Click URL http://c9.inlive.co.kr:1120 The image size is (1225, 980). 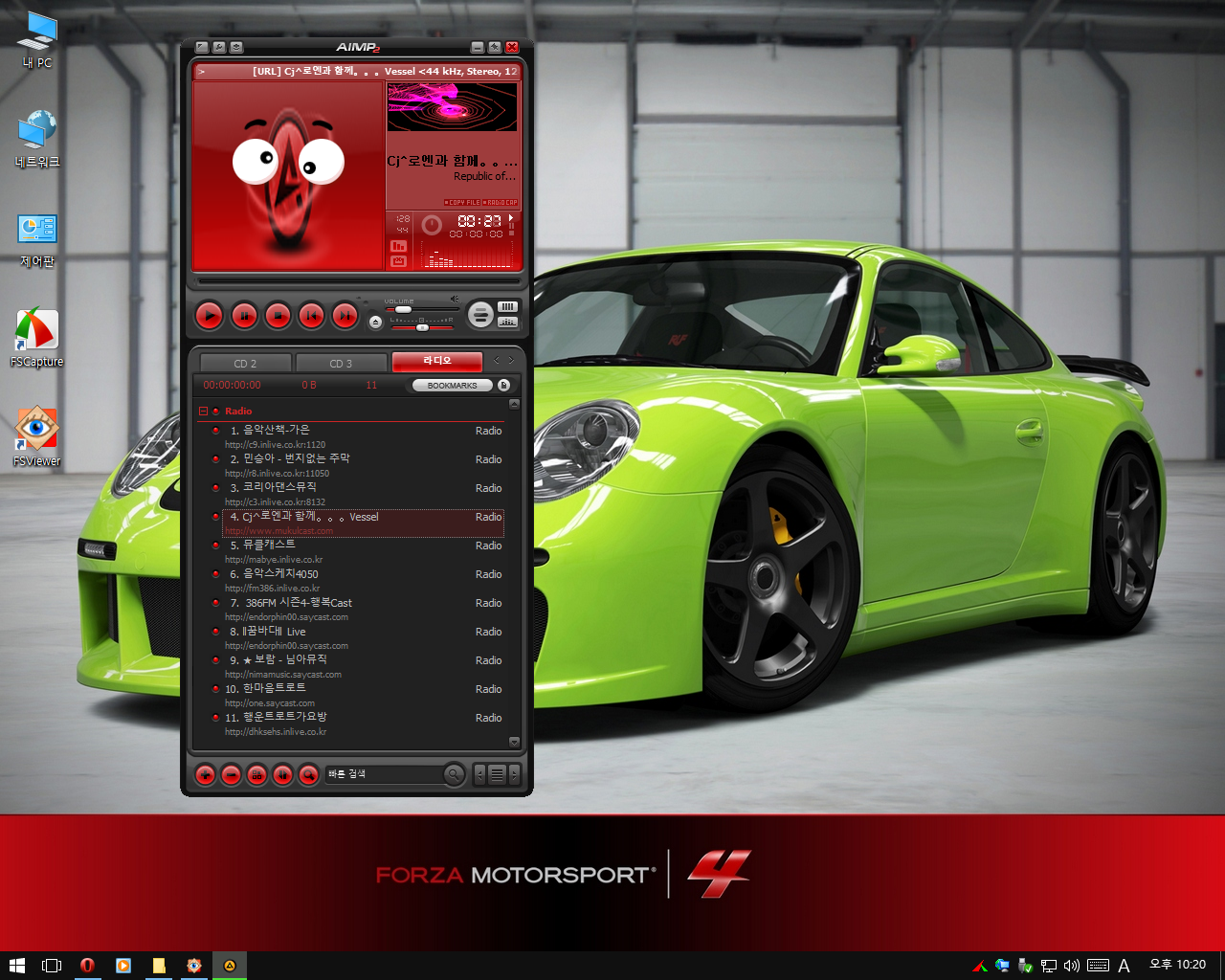click(275, 445)
